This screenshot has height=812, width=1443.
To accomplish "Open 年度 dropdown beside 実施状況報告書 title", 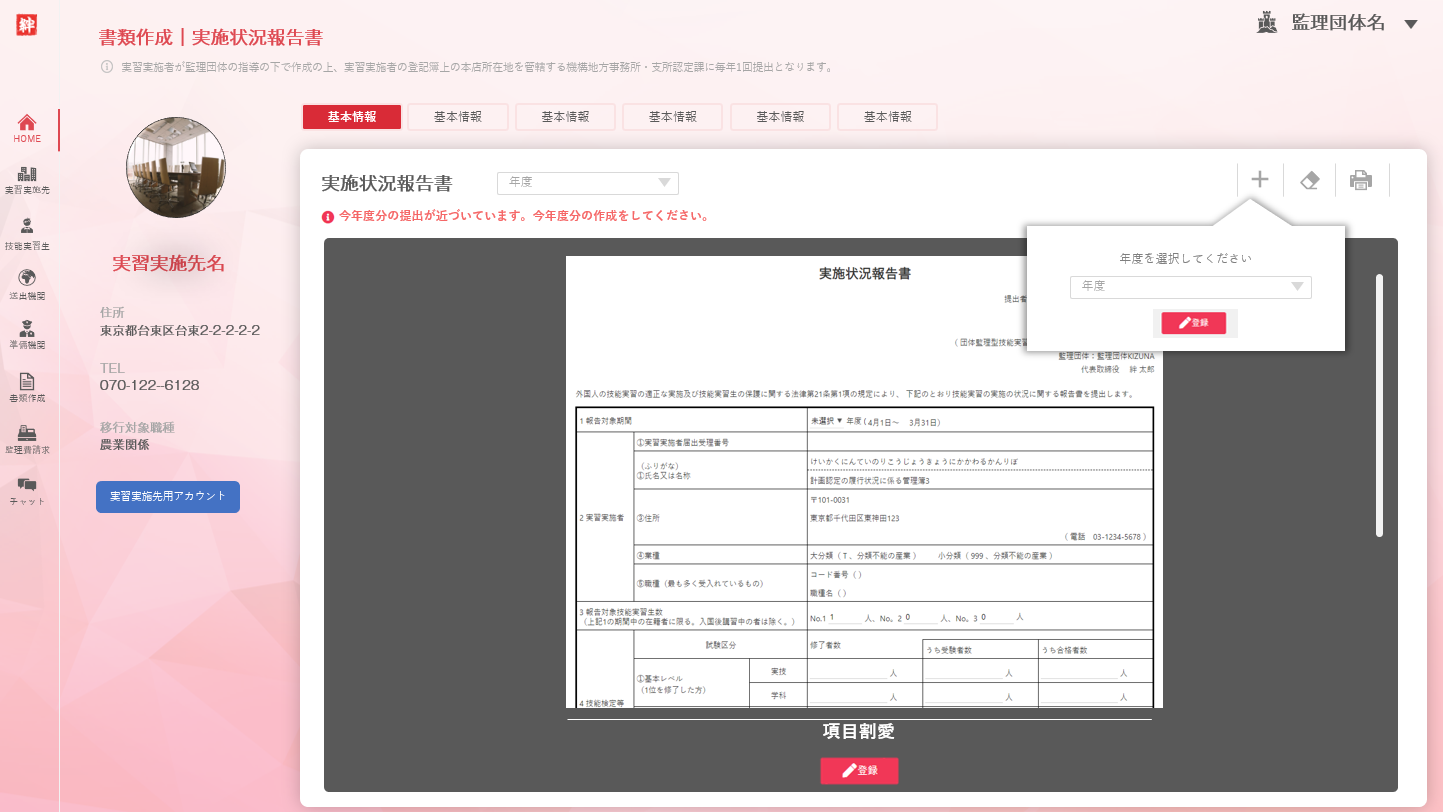I will 588,183.
